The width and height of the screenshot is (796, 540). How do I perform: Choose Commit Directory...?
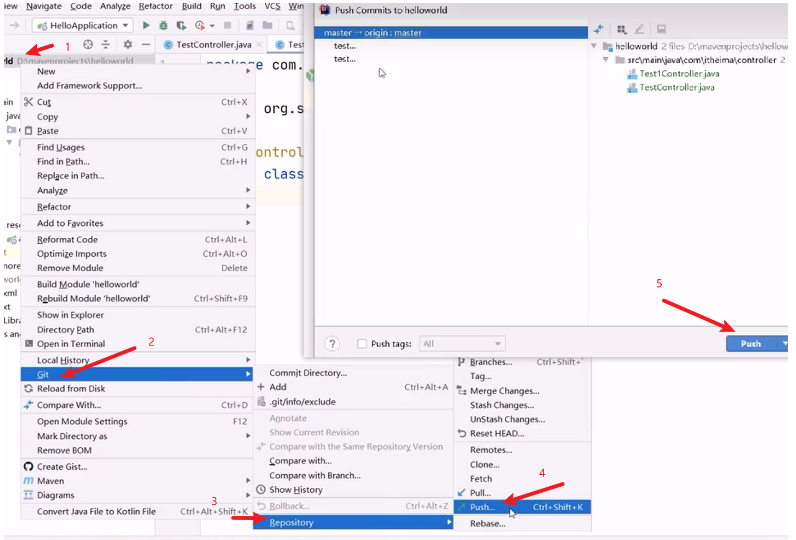353,373
